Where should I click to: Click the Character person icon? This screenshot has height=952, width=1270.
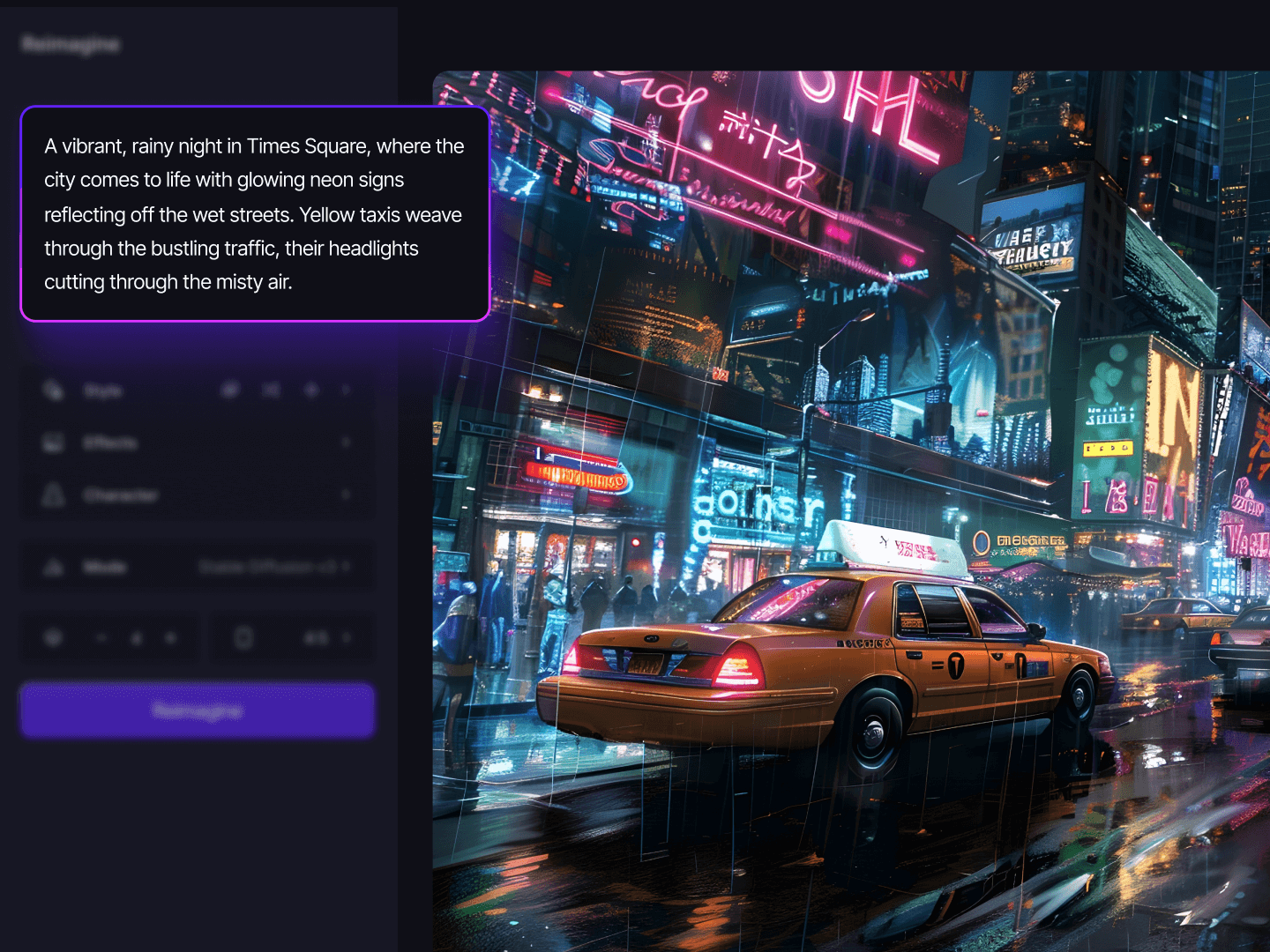click(54, 495)
